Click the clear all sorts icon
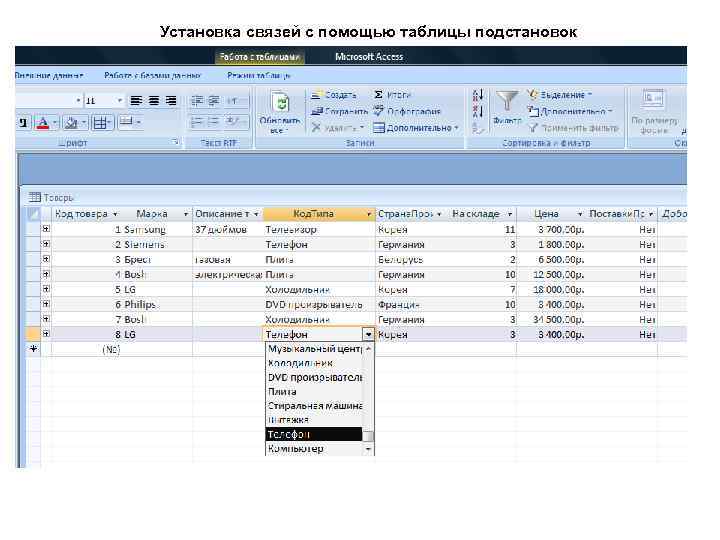720x540 pixels. coord(478,128)
